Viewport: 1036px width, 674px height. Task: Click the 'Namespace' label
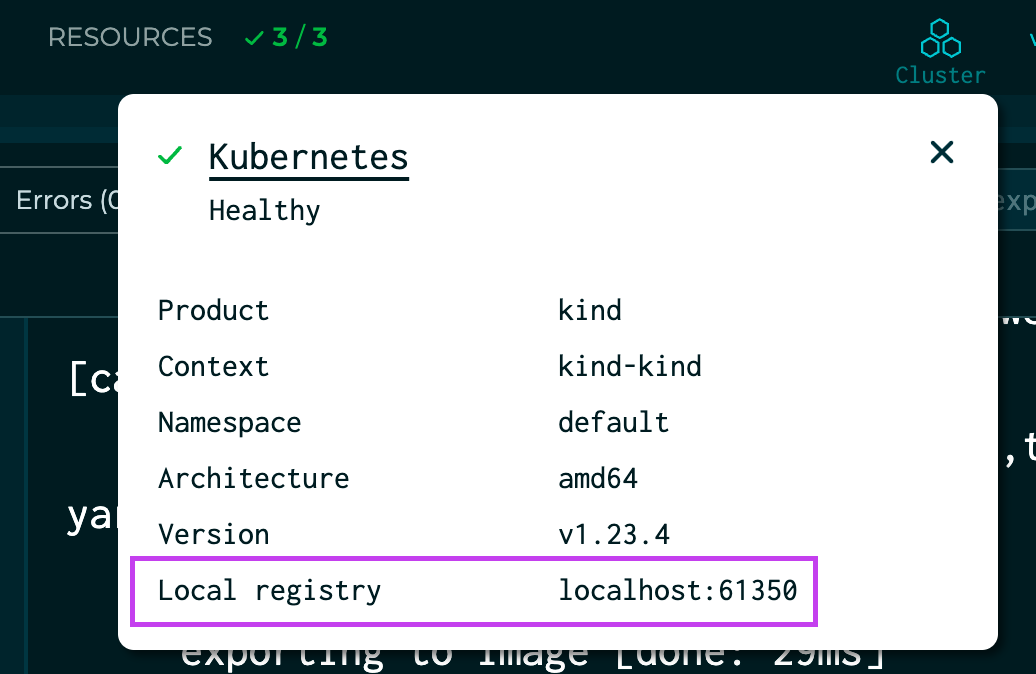229,422
